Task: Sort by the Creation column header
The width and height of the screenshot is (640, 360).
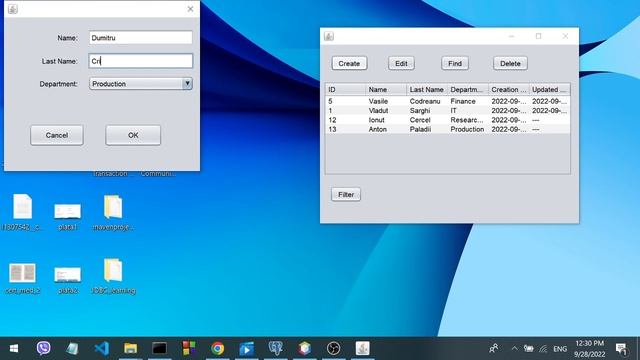Action: pyautogui.click(x=509, y=89)
